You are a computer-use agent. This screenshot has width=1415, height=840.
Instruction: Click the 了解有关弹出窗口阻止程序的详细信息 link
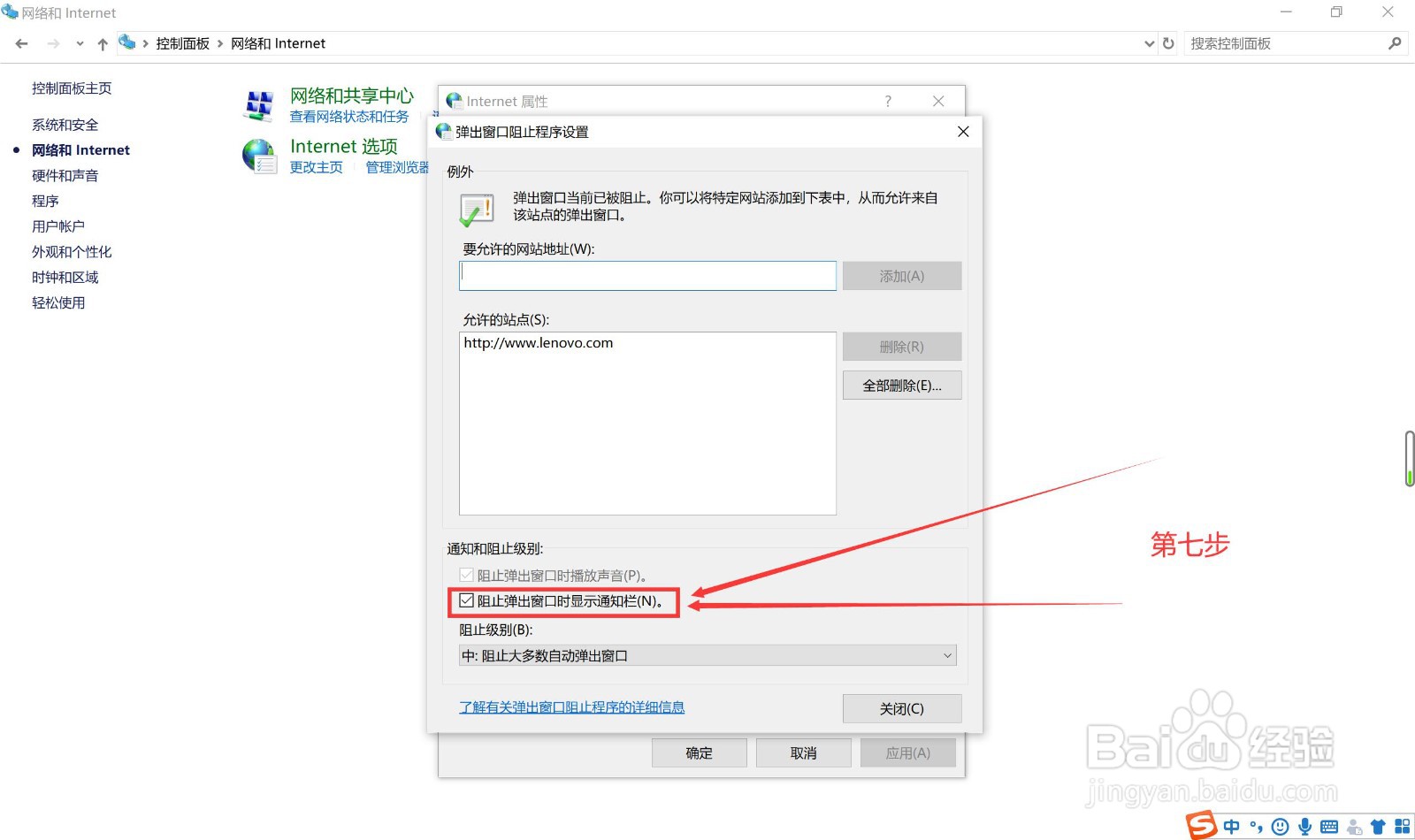[x=571, y=706]
